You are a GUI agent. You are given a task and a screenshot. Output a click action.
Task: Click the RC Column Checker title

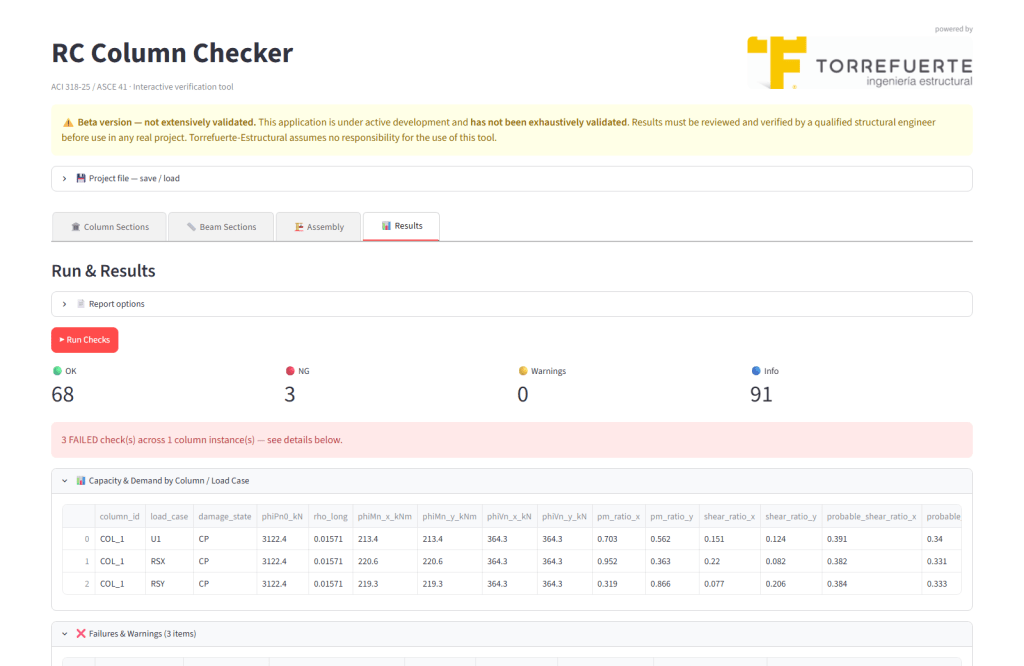coord(172,54)
